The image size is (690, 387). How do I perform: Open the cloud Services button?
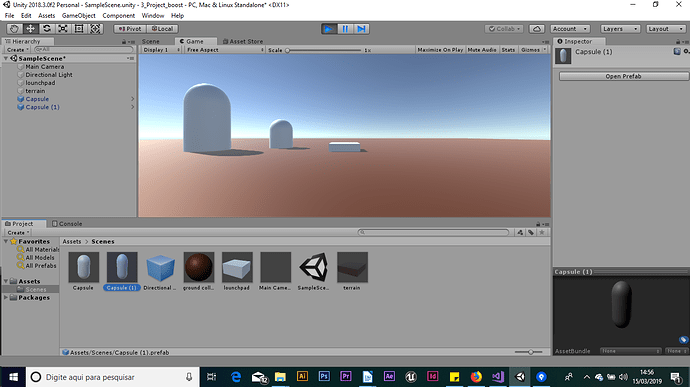536,29
